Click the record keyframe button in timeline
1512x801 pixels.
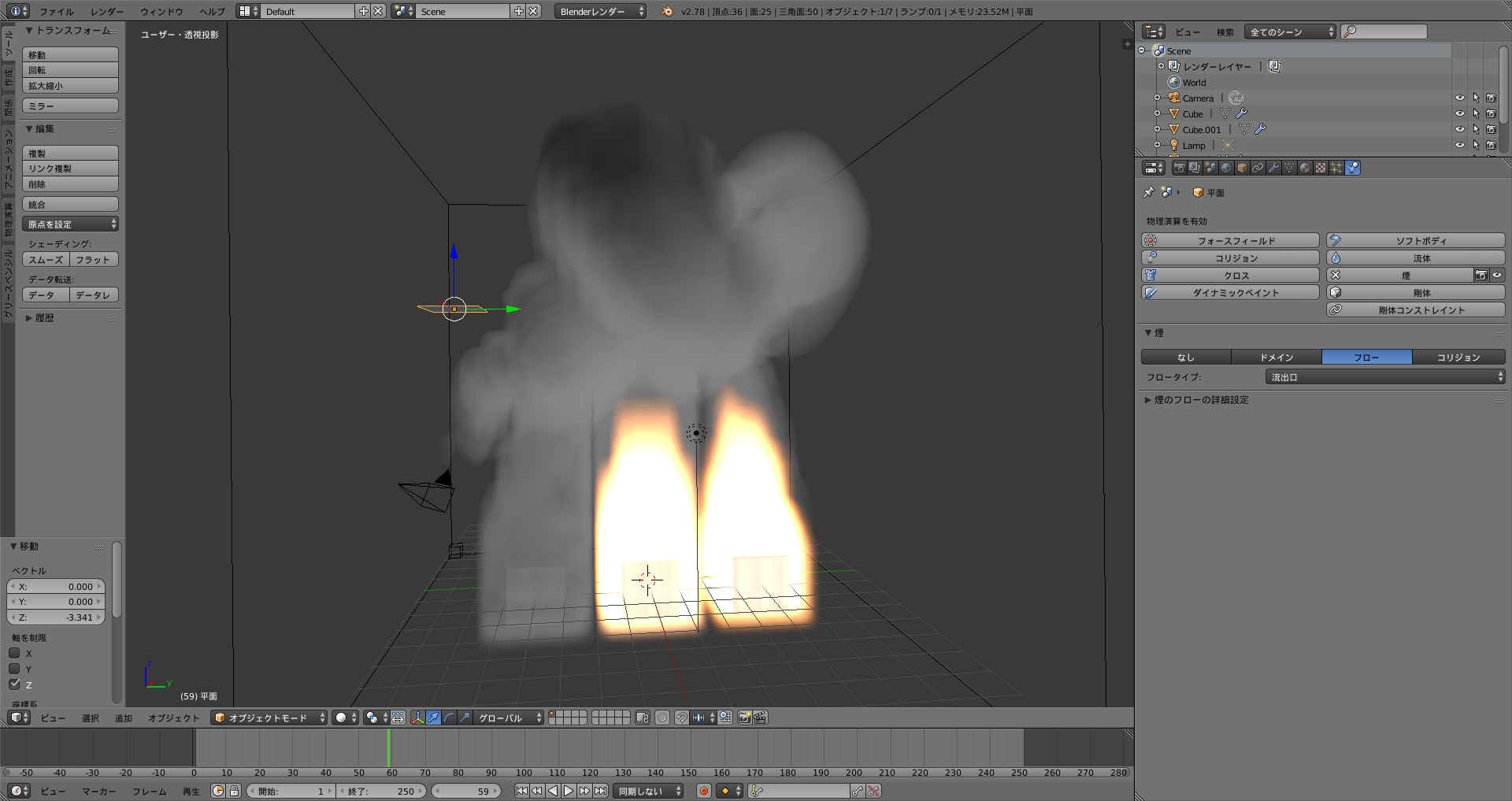(x=704, y=791)
